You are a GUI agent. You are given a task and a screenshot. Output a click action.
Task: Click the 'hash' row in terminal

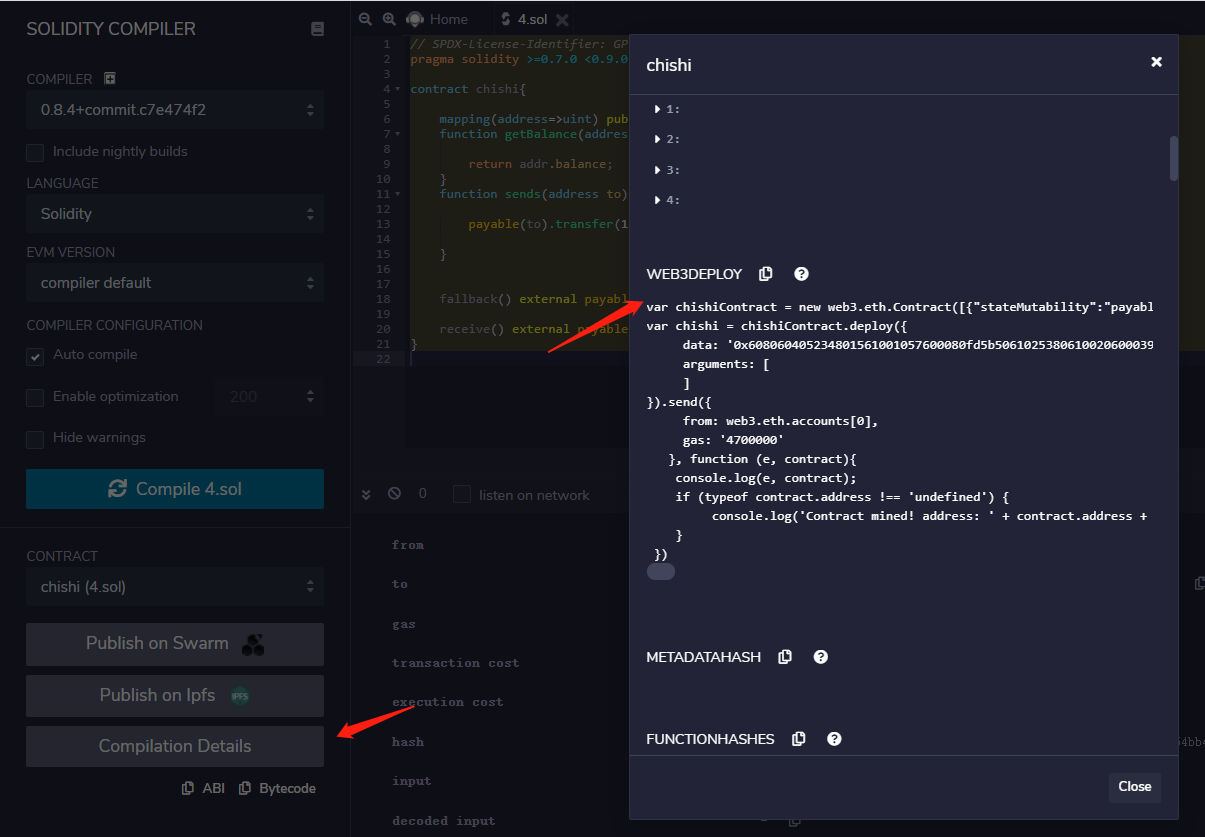pos(408,742)
